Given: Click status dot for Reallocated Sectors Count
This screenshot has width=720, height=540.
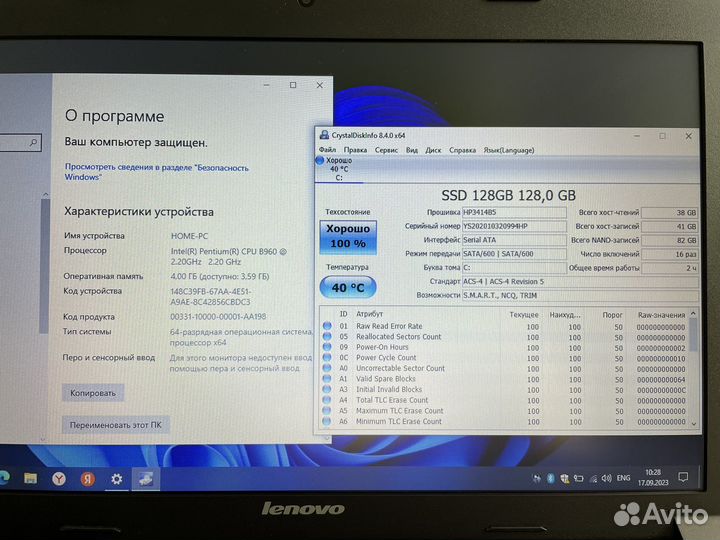Looking at the screenshot, I should (327, 336).
